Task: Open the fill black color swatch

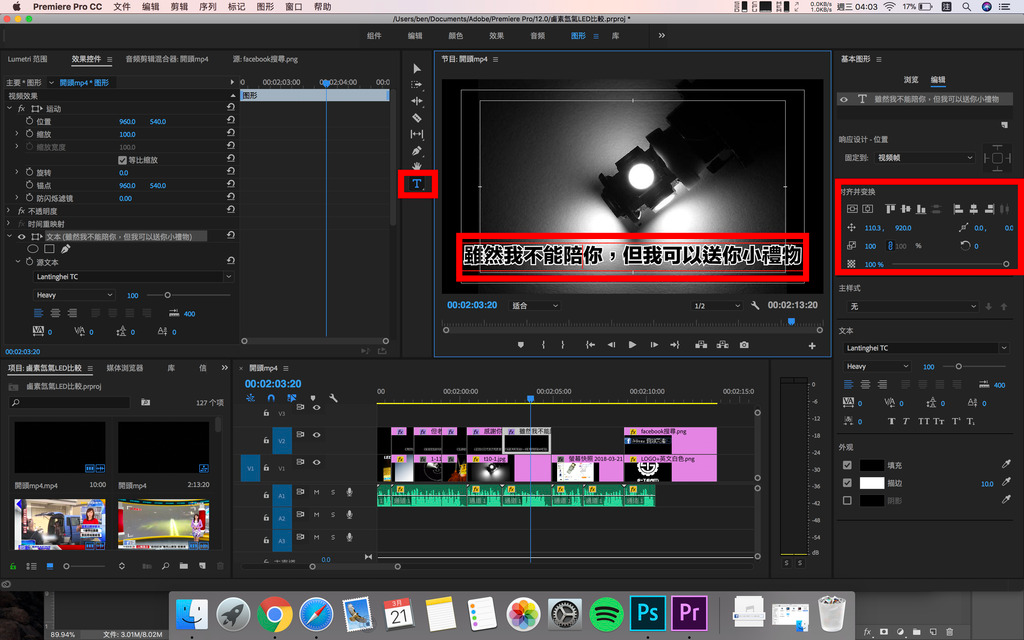Action: [871, 465]
